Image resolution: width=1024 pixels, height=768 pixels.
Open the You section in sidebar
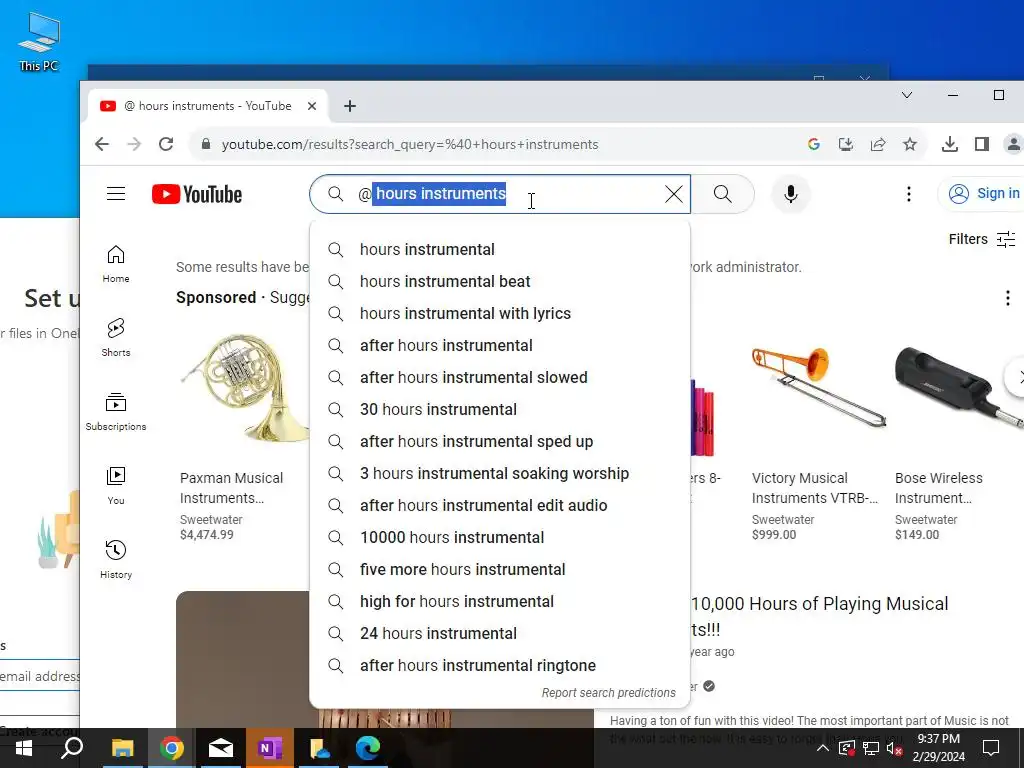(x=116, y=485)
